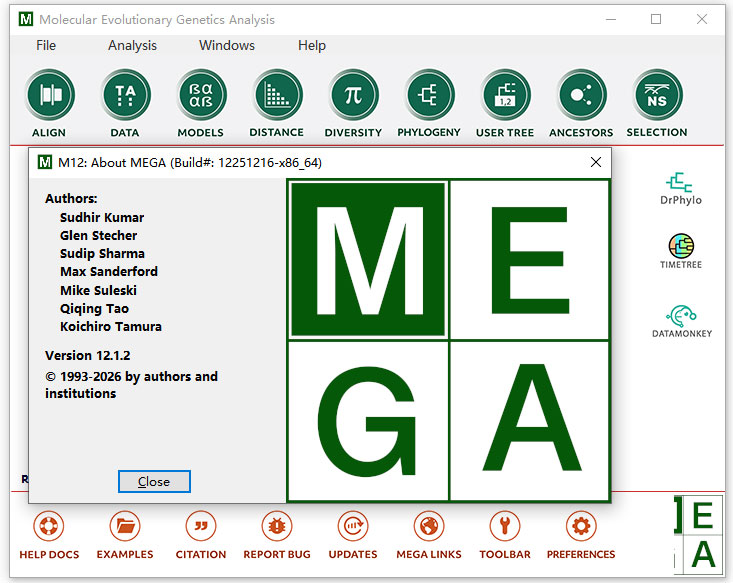Click the 'Version 12.1.2' text

pyautogui.click(x=87, y=355)
